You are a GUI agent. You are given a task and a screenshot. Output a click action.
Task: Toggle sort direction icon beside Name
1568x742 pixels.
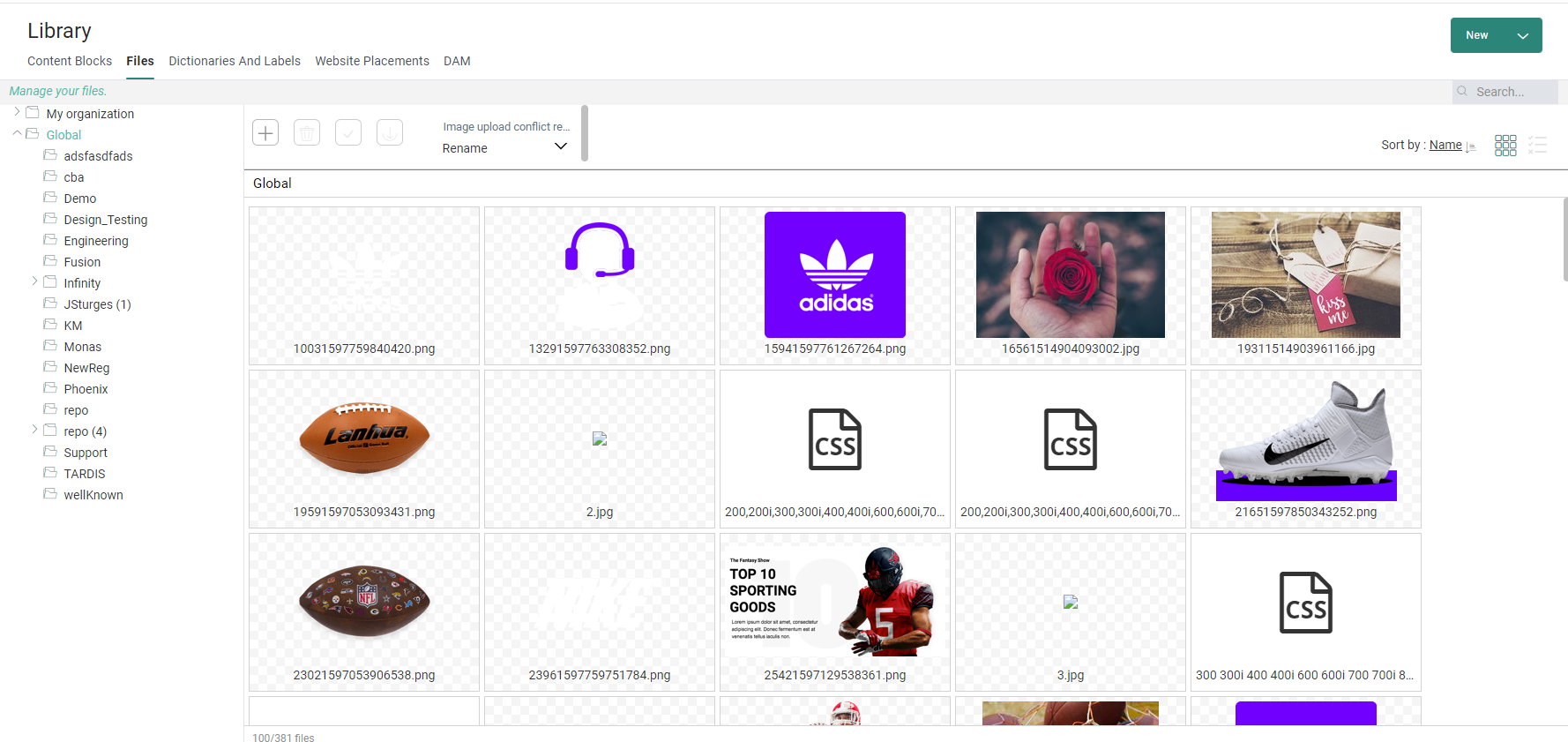tap(1471, 146)
